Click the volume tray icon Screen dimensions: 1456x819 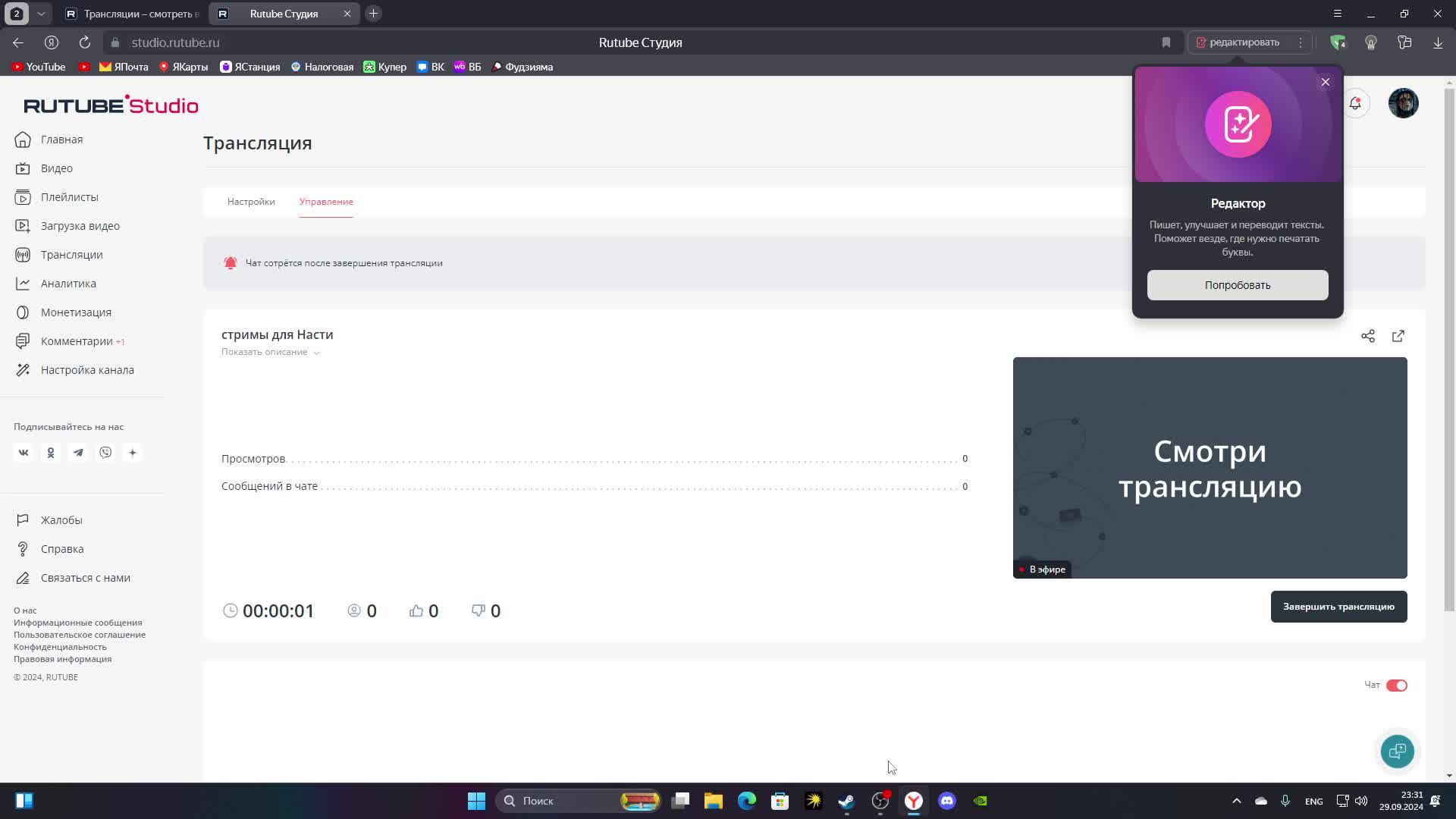1361,801
